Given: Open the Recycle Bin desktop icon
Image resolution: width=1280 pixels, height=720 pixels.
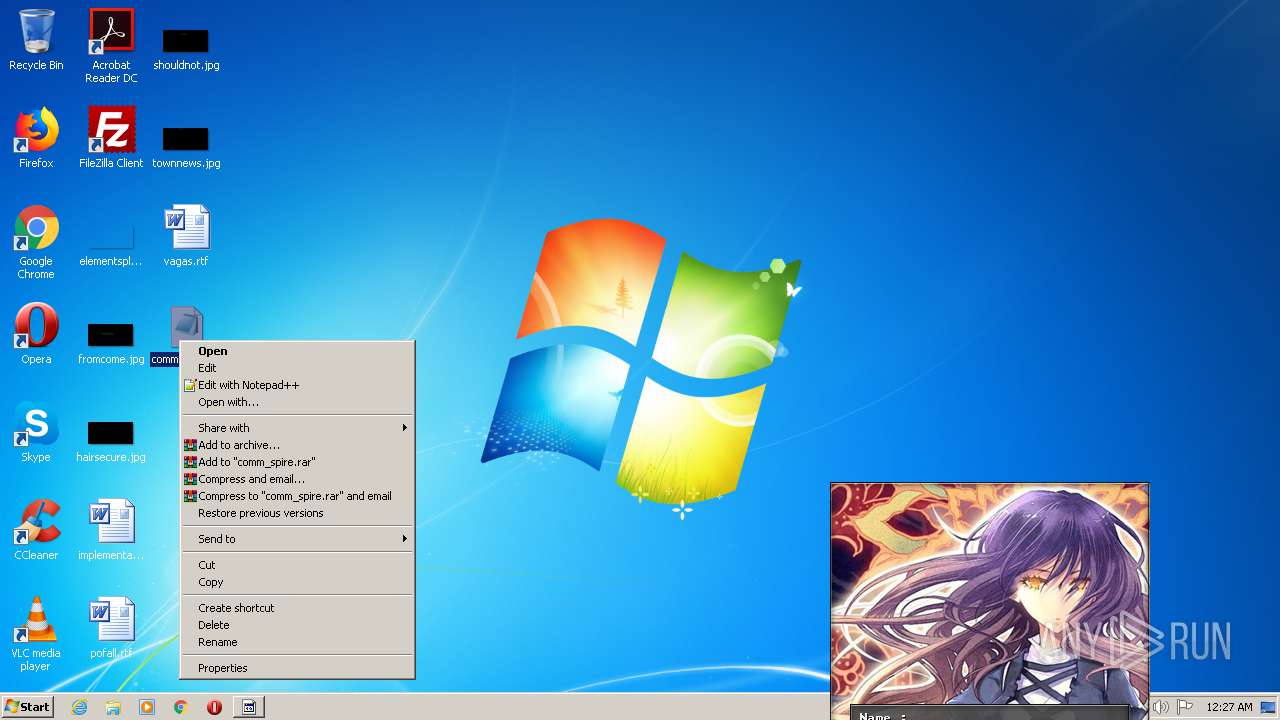Looking at the screenshot, I should 36,40.
